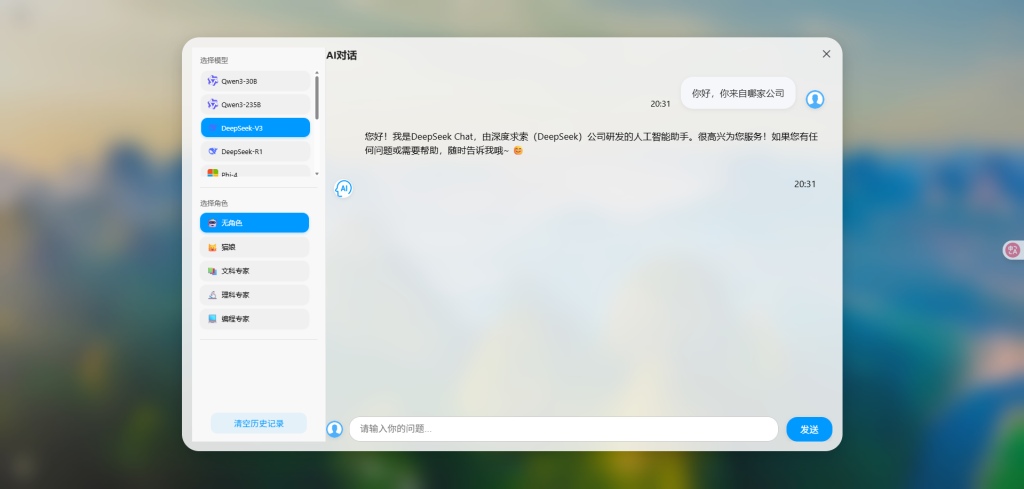This screenshot has height=489, width=1024.
Task: Close the AI对话 dialog with X
Action: coord(826,54)
